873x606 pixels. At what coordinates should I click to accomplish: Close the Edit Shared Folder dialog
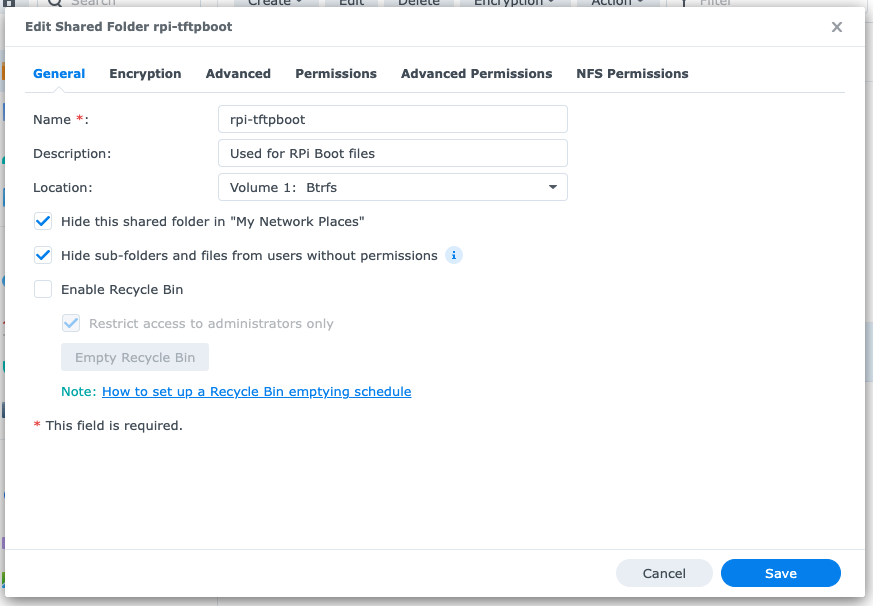837,27
